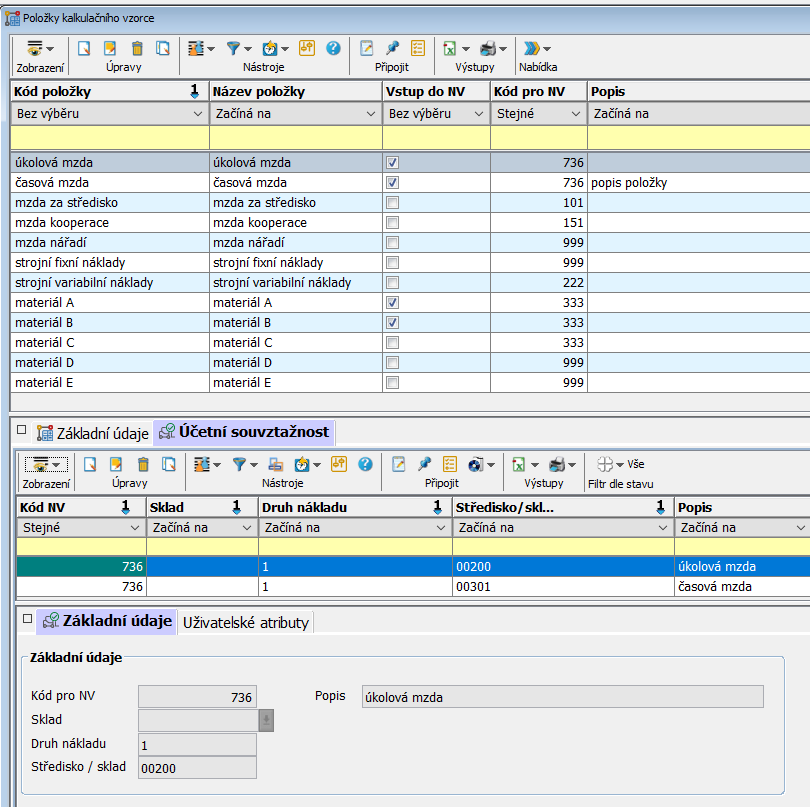810x807 pixels.
Task: Click disc icon in lower Připojit group
Action: 476,464
